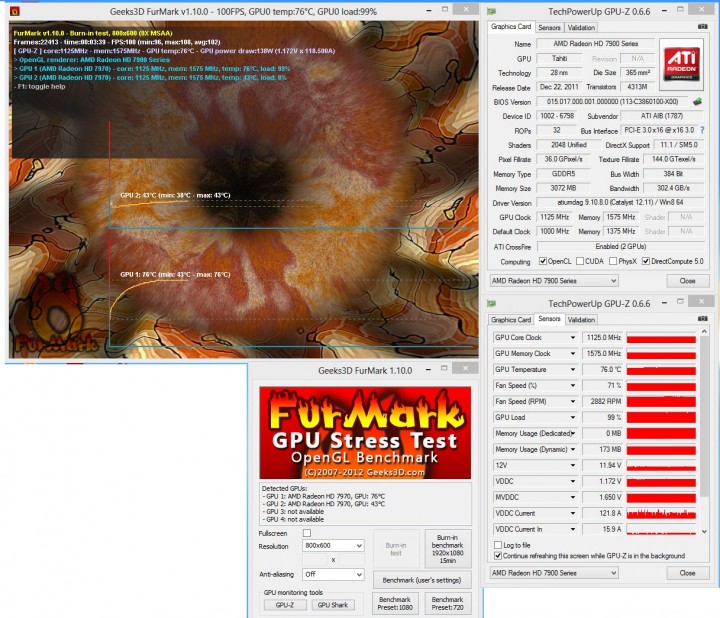
Task: Launch the GPU Shark monitoring tool
Action: pyautogui.click(x=332, y=605)
